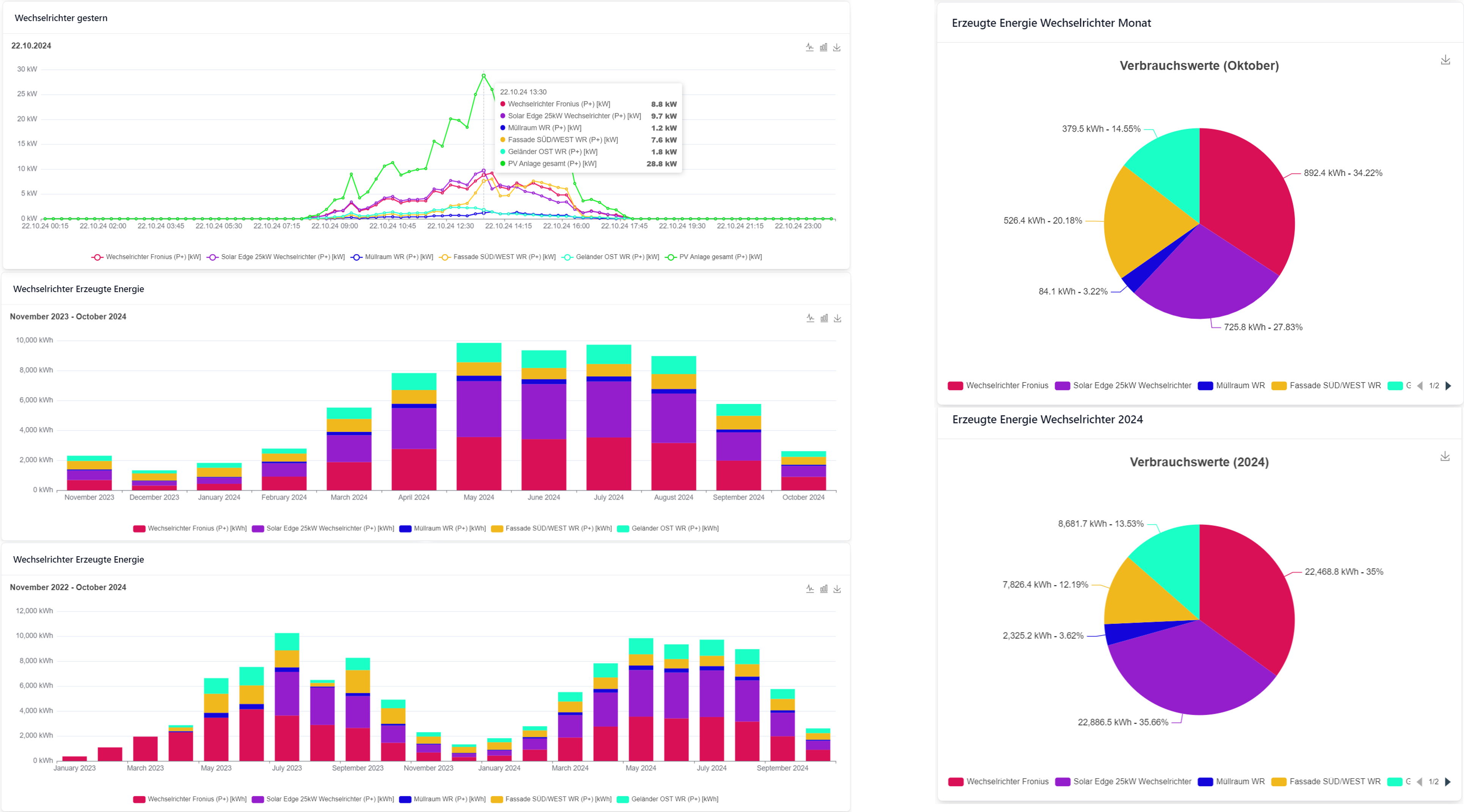Screen dimensions: 1464x812
Task: Click Wechselrichter Fronius color swatch in bottom chart legend
Action: 139,799
